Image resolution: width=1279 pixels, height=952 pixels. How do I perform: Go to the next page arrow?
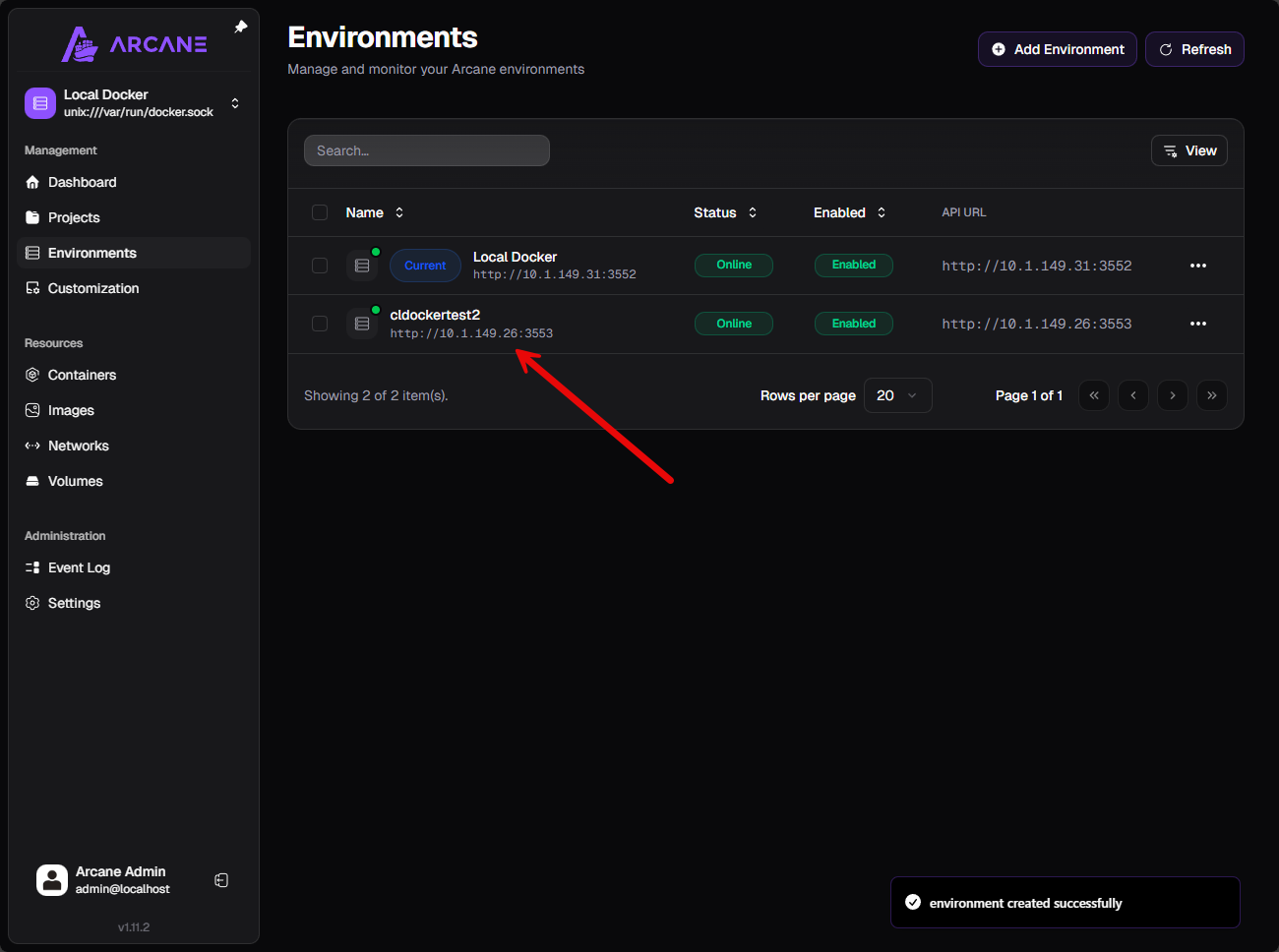(1172, 395)
